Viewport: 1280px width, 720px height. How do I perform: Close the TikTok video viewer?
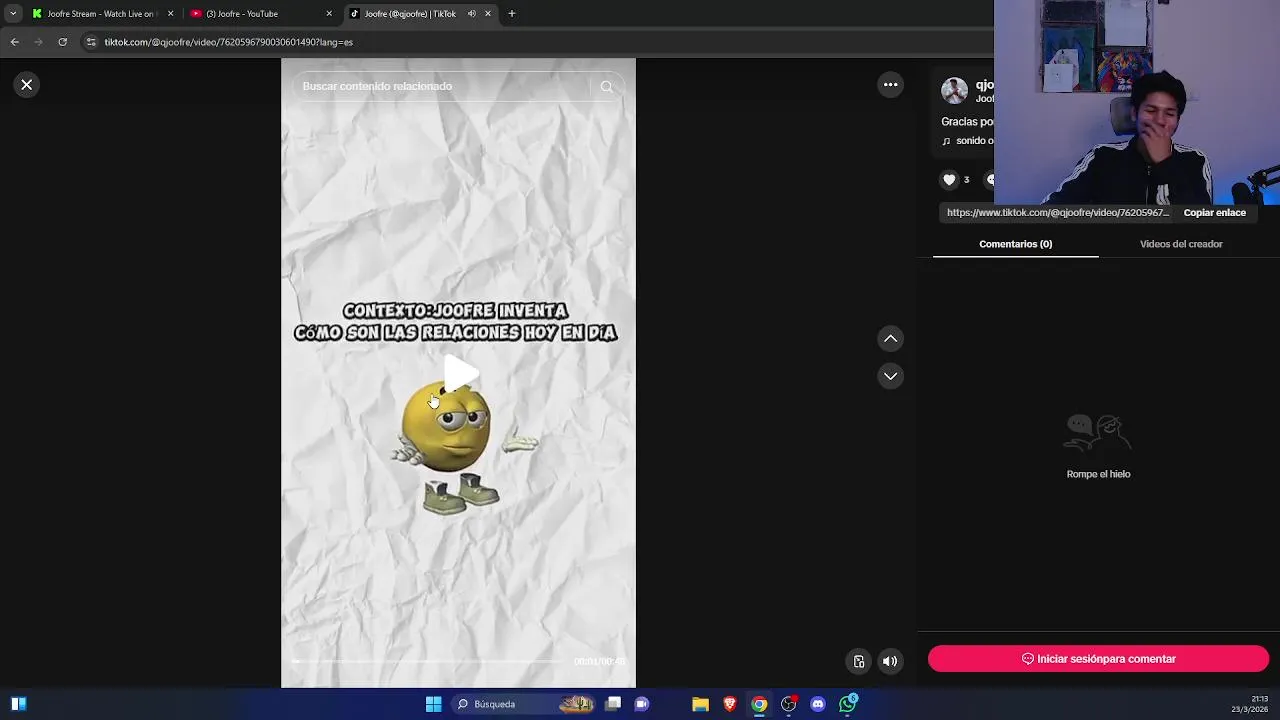point(27,85)
